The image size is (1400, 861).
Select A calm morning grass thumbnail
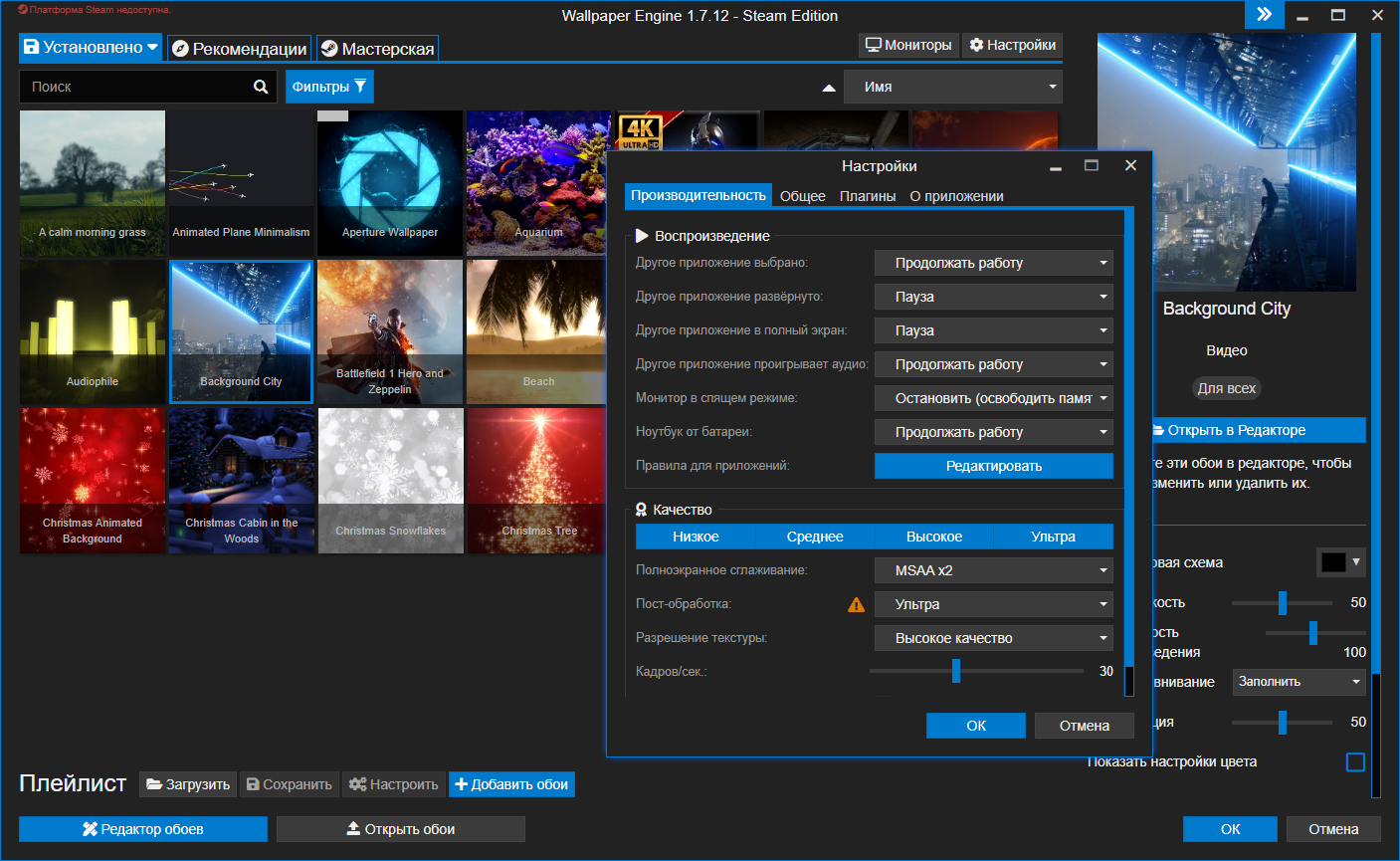[x=93, y=183]
